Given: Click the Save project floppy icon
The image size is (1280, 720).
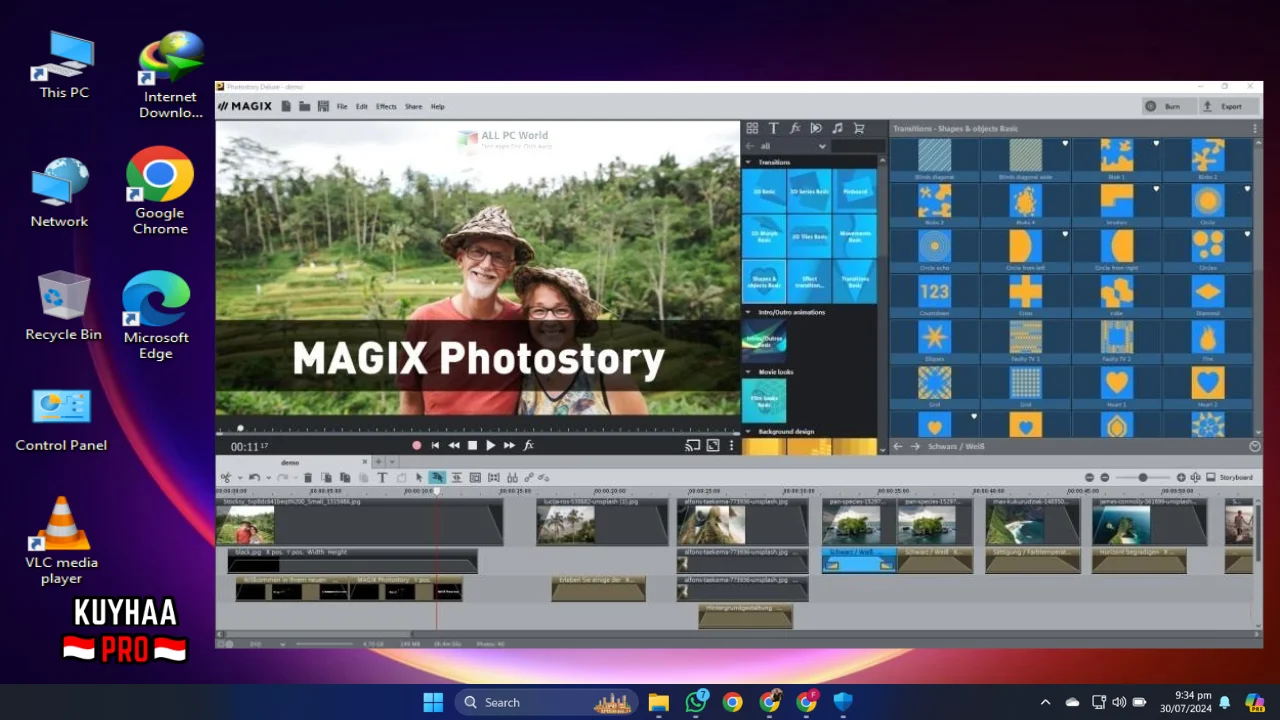Looking at the screenshot, I should (x=323, y=106).
